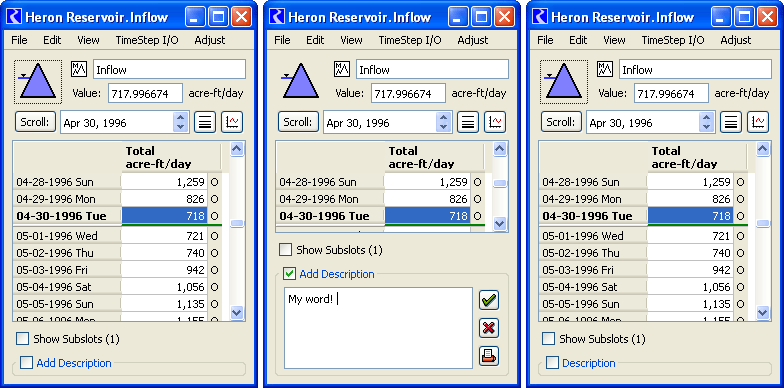Uncheck the checked Add Description checkbox

[289, 274]
